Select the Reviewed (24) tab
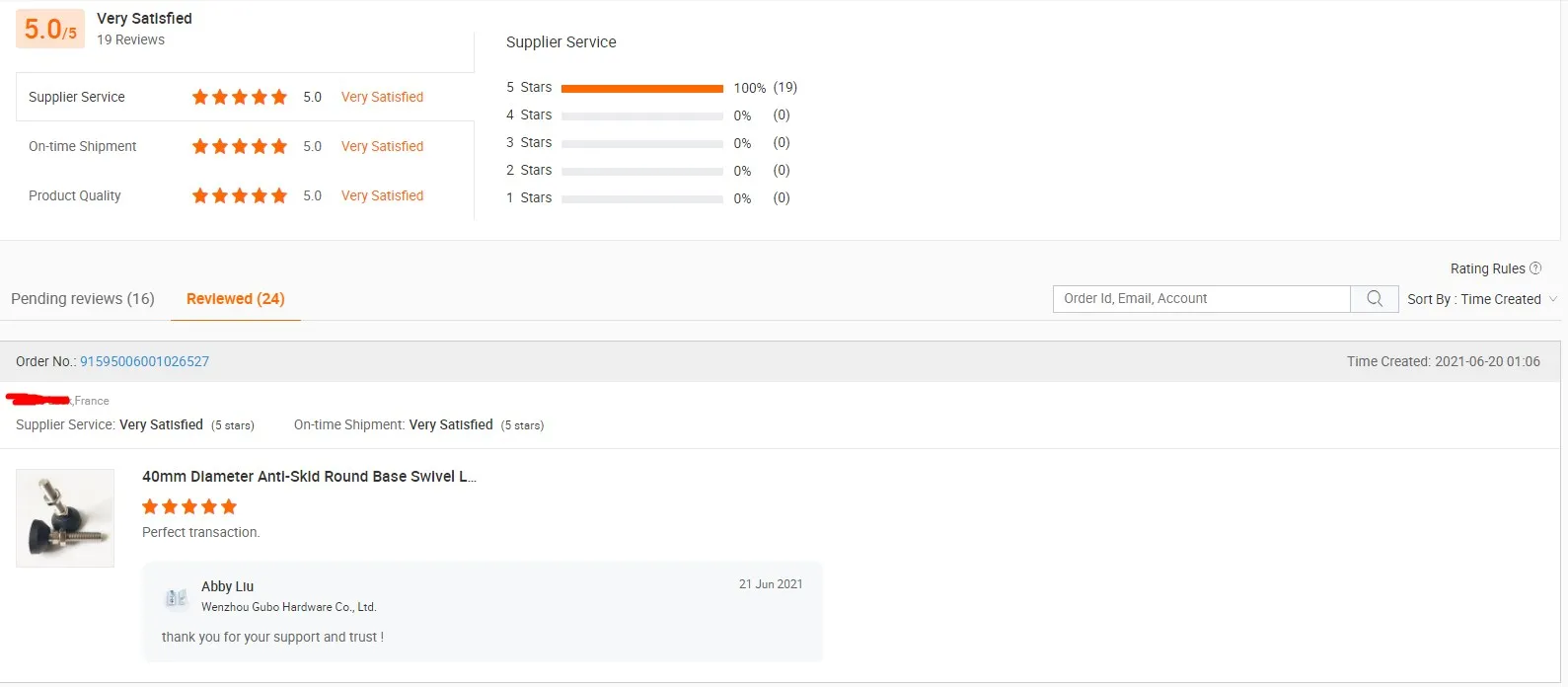 (235, 299)
